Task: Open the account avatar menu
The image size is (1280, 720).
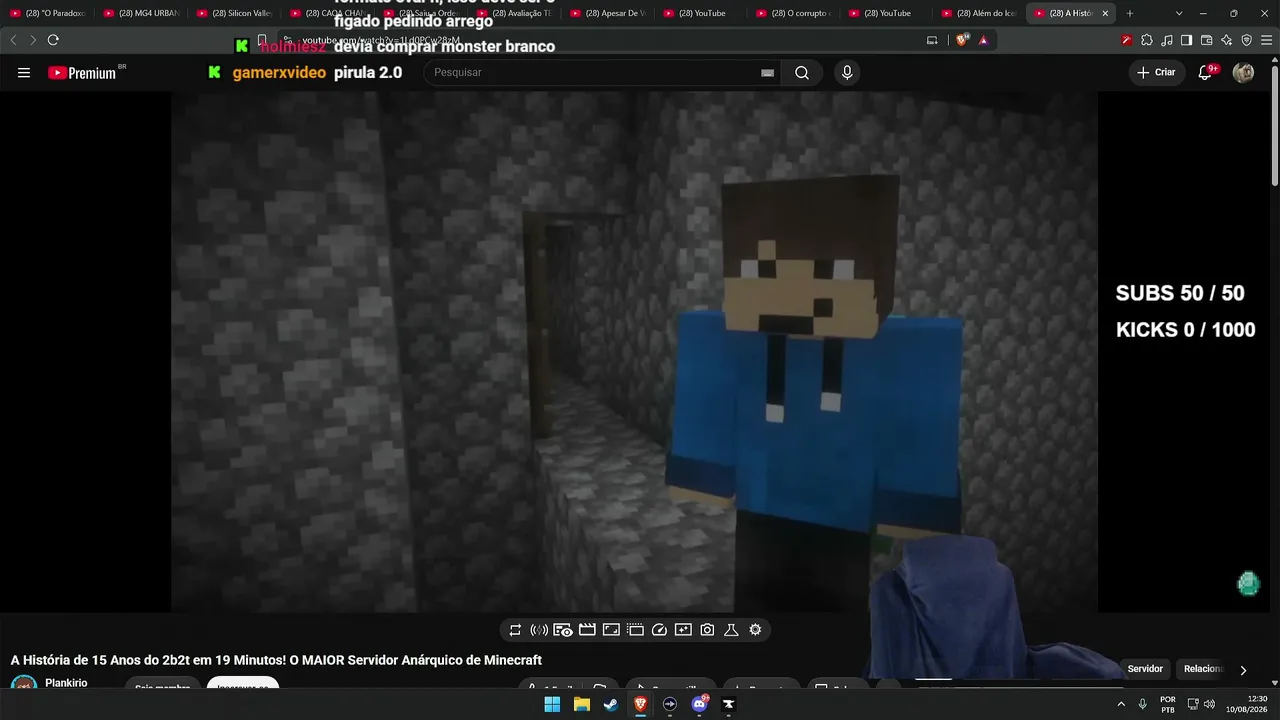Action: click(1243, 73)
